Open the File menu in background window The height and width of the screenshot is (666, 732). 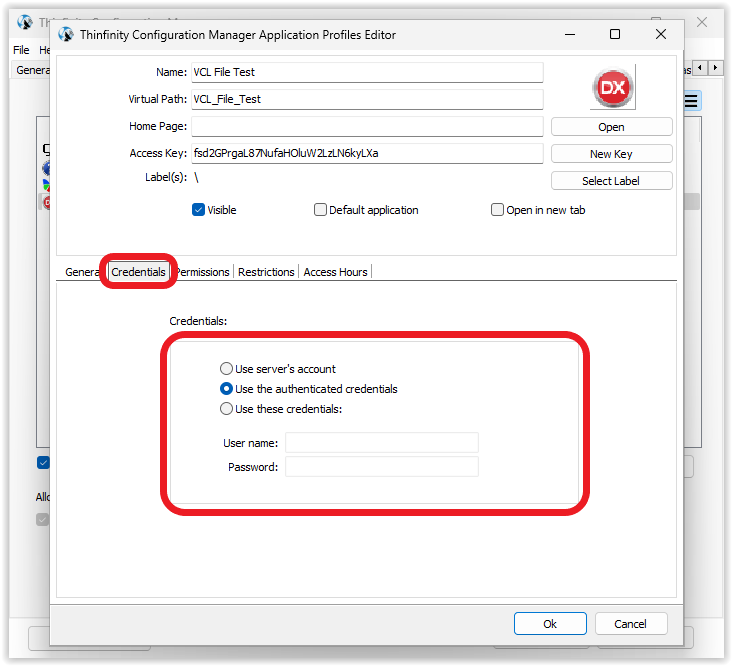point(21,50)
